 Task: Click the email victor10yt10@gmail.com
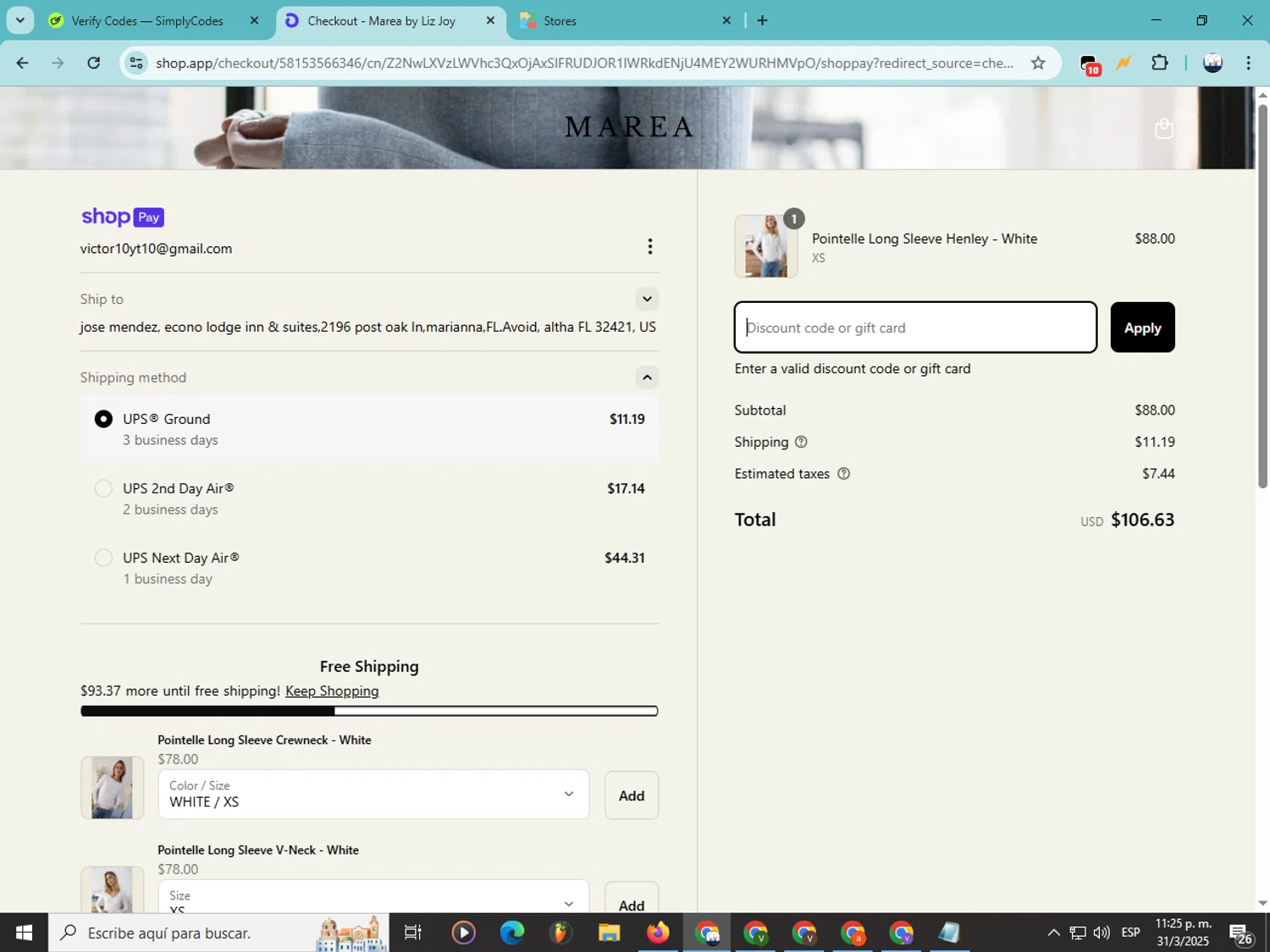tap(156, 249)
